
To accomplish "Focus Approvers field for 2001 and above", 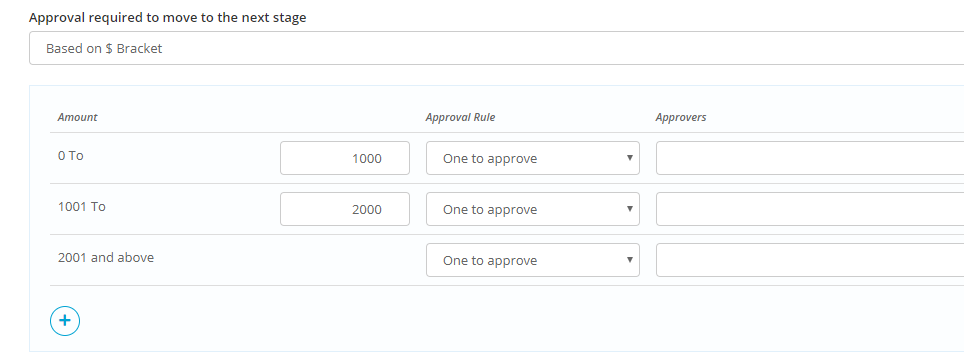I will (810, 260).
